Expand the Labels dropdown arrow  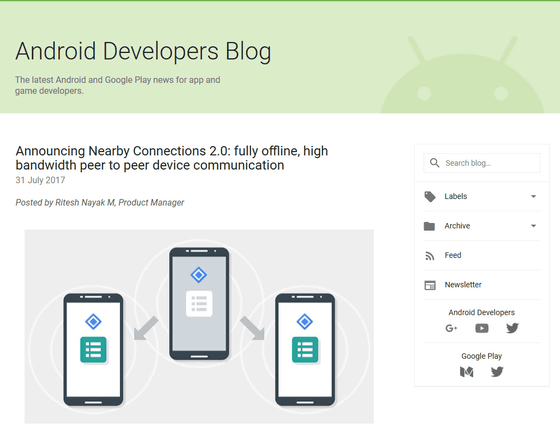[533, 196]
